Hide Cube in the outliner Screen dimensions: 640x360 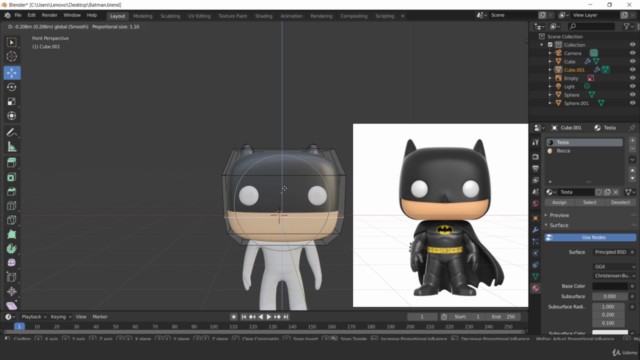pyautogui.click(x=632, y=61)
